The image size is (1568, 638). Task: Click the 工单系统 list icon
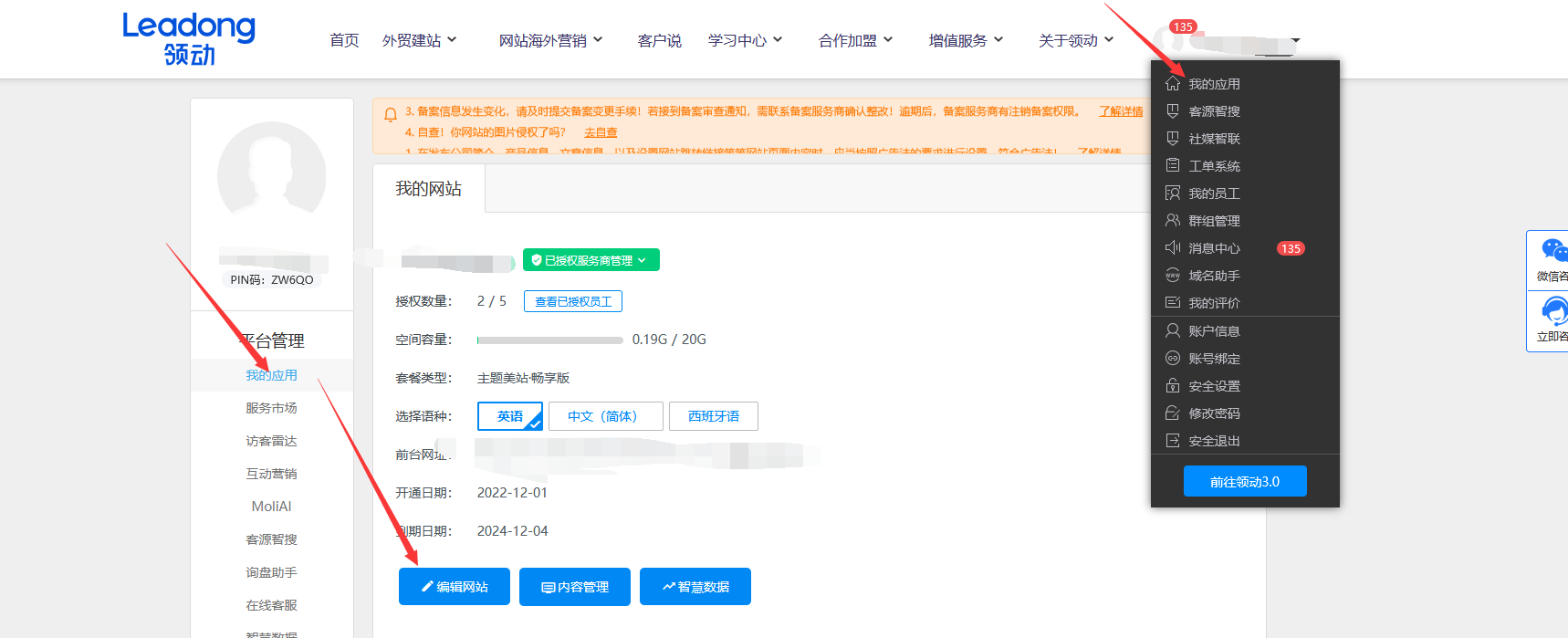pyautogui.click(x=1173, y=165)
